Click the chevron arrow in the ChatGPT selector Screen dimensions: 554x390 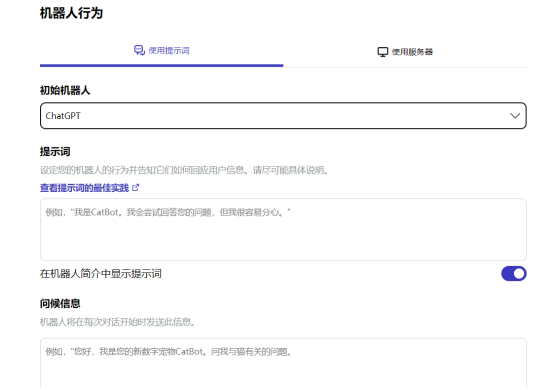(x=515, y=116)
